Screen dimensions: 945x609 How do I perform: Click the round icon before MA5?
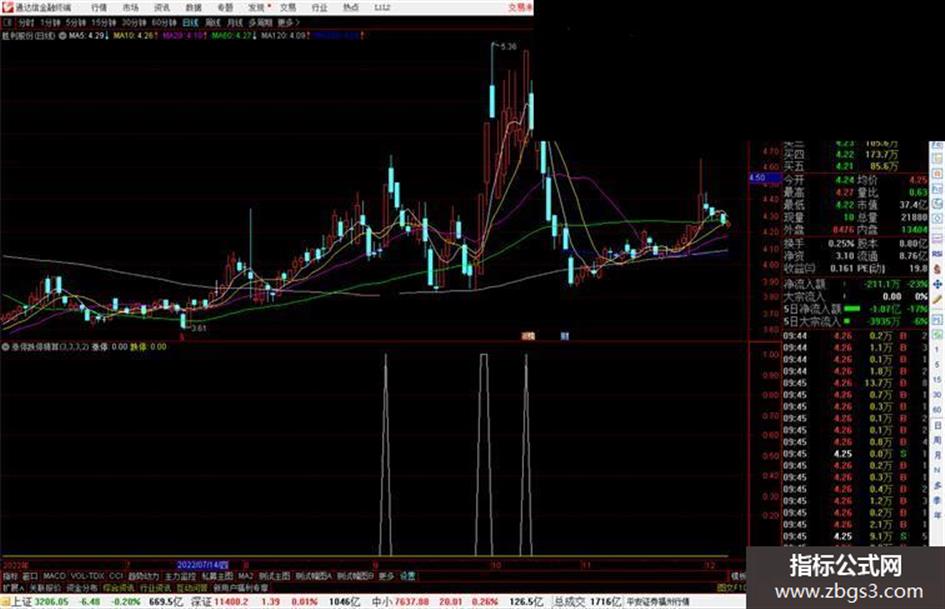[62, 36]
